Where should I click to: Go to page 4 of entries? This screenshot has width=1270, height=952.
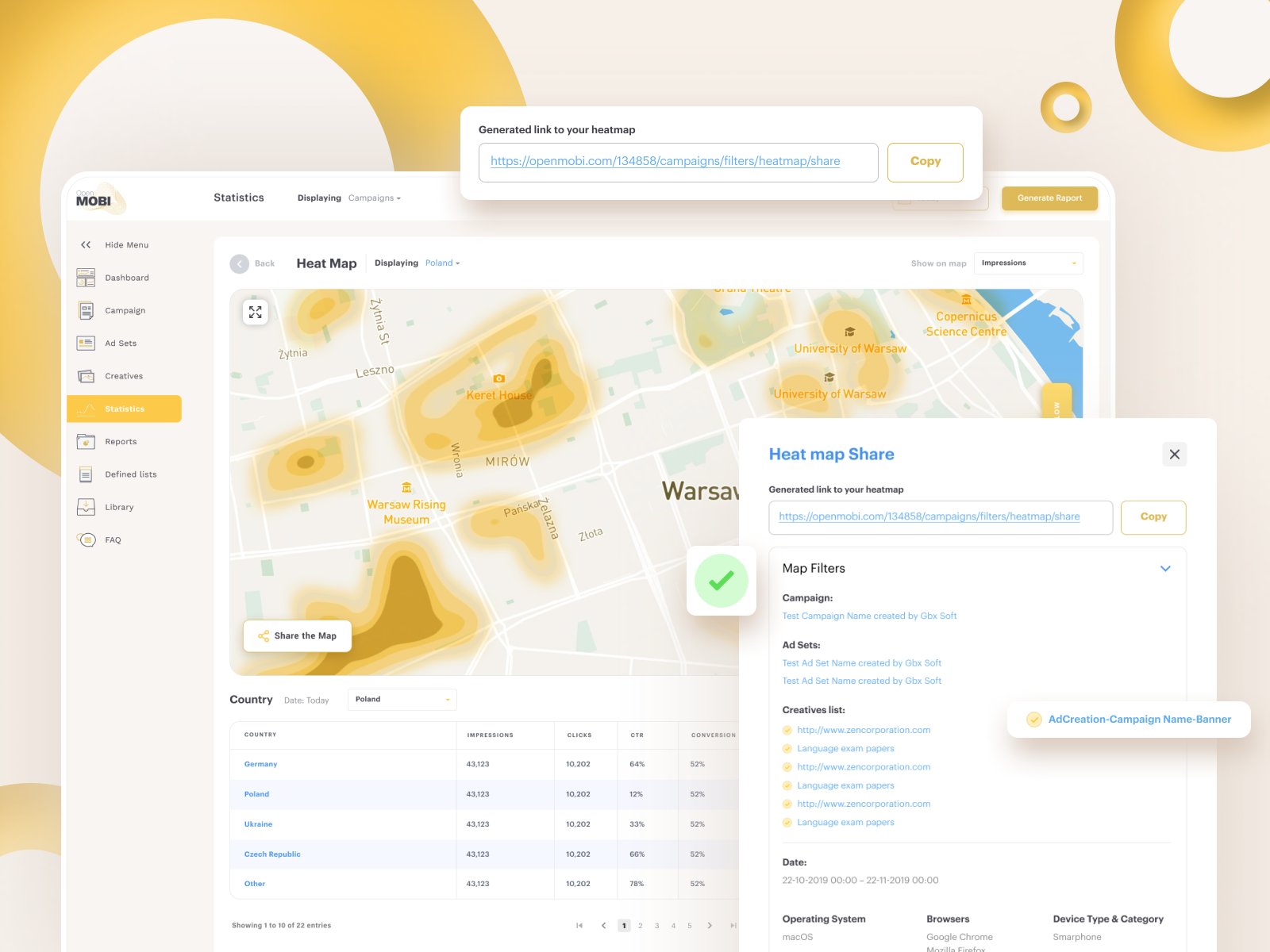pyautogui.click(x=673, y=926)
